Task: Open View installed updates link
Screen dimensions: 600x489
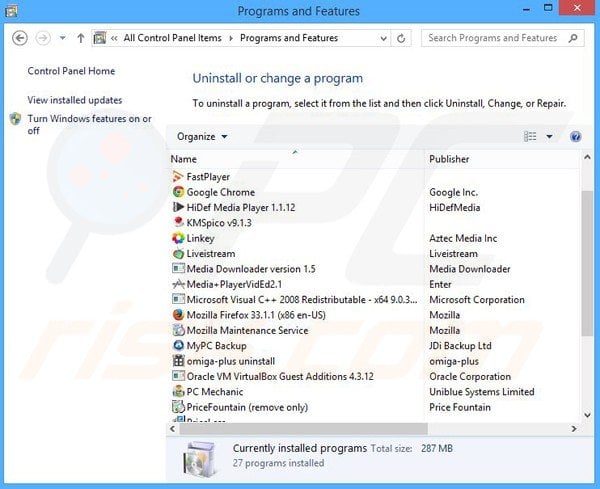Action: click(75, 100)
